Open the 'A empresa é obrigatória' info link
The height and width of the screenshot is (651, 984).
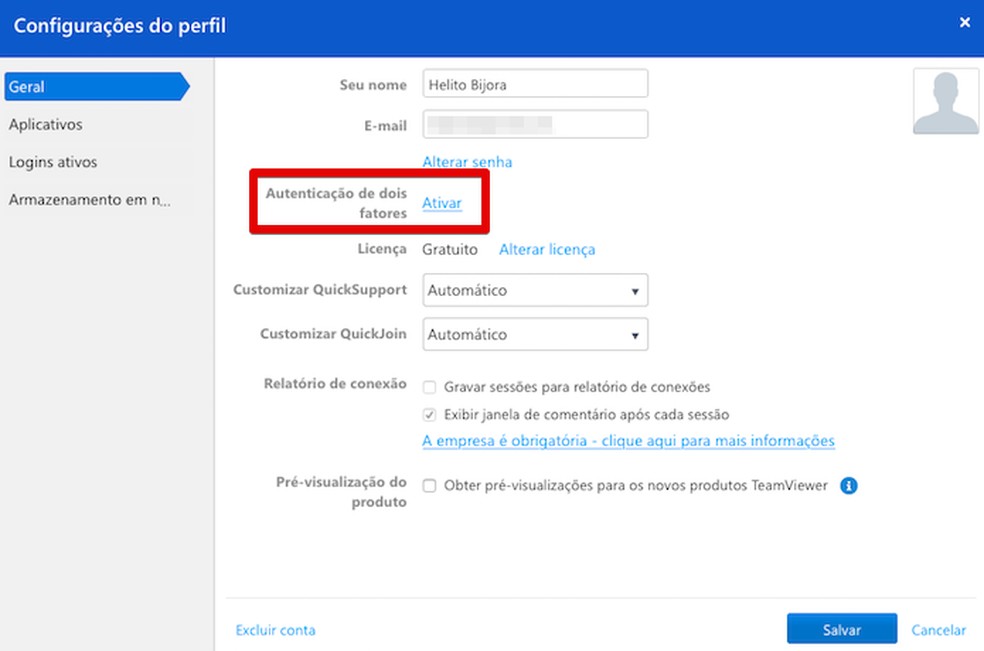pyautogui.click(x=628, y=441)
